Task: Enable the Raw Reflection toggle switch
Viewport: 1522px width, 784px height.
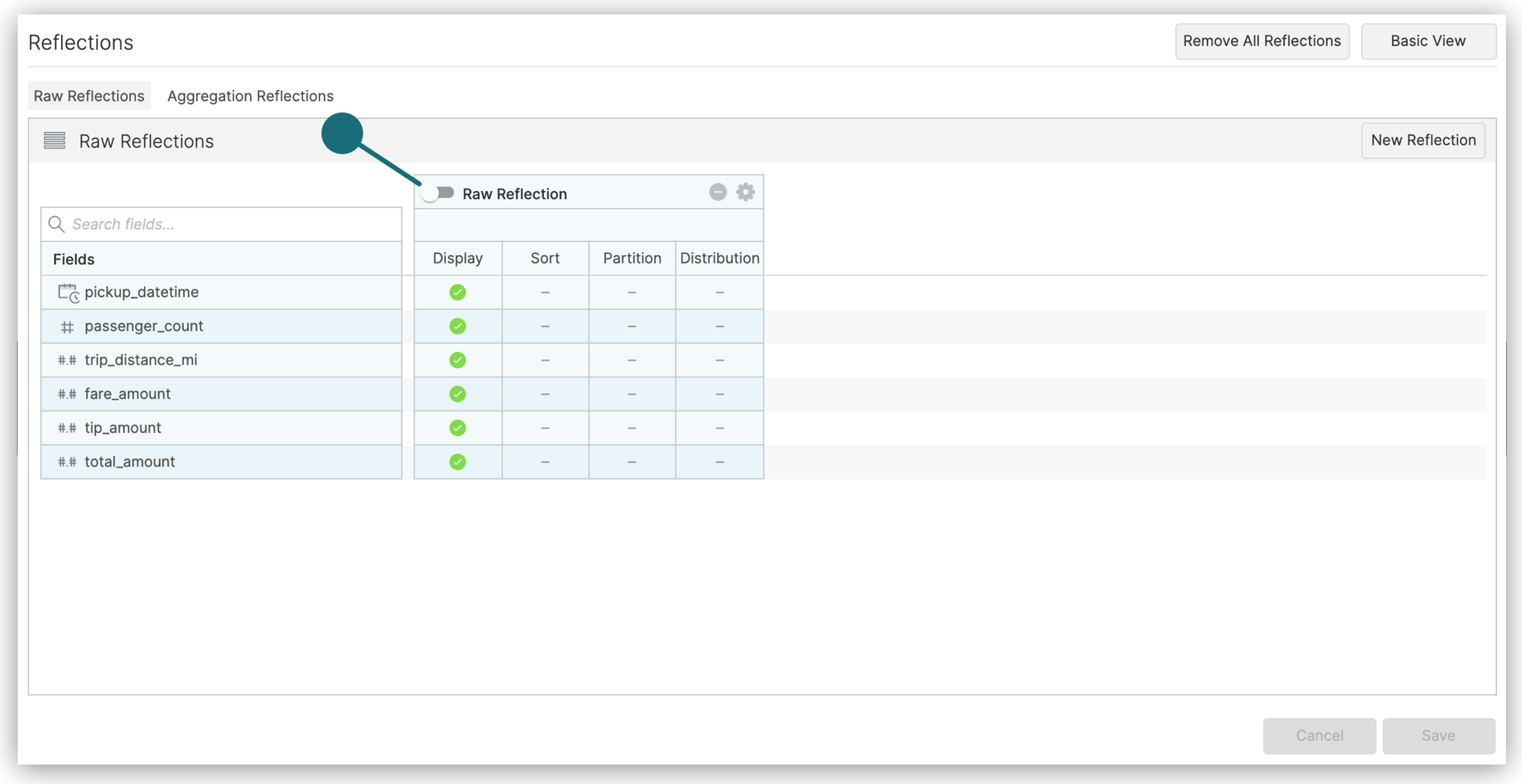Action: pos(439,193)
